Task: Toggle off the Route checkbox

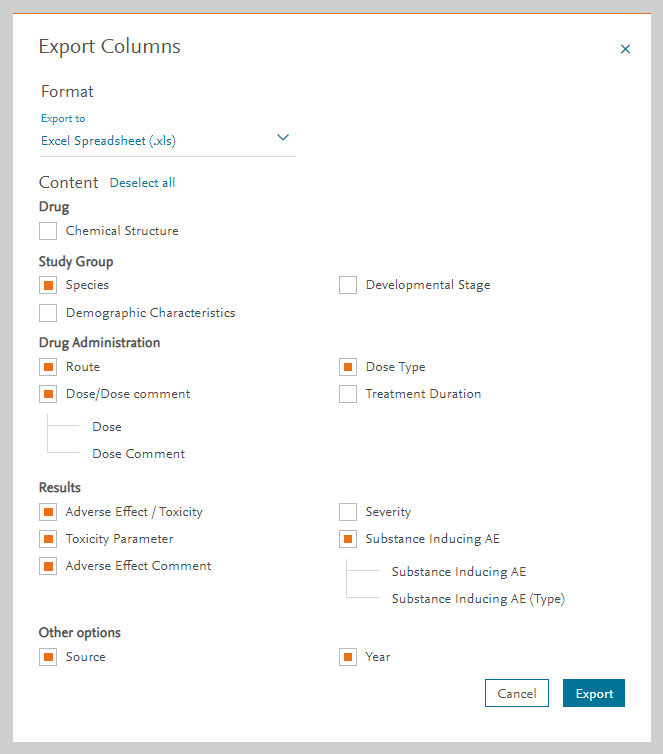Action: click(x=48, y=367)
